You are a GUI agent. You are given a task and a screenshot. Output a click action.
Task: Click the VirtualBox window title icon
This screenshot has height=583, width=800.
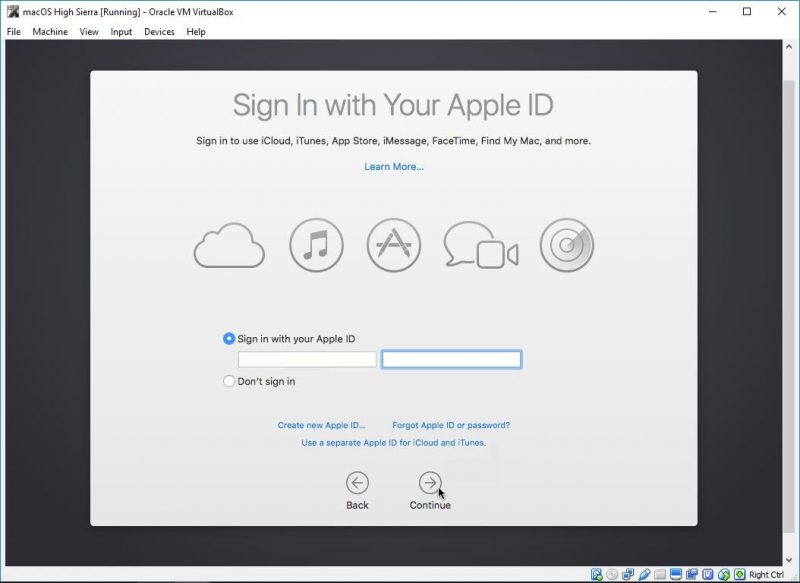click(13, 11)
